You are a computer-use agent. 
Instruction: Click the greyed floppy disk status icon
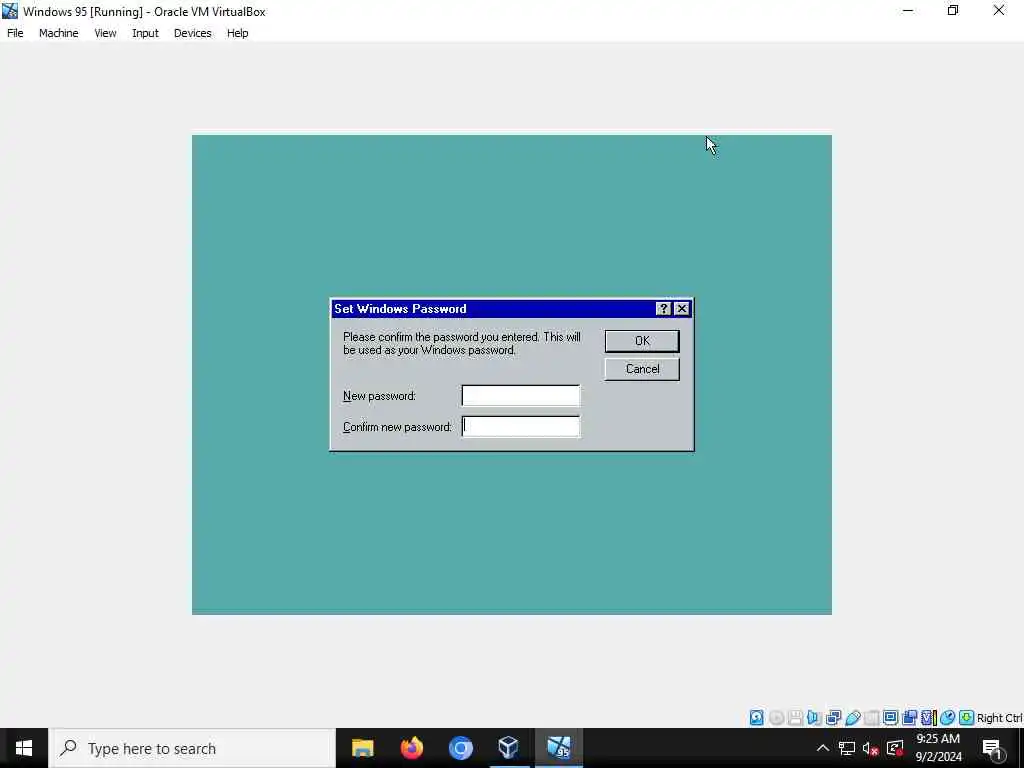[x=795, y=718]
